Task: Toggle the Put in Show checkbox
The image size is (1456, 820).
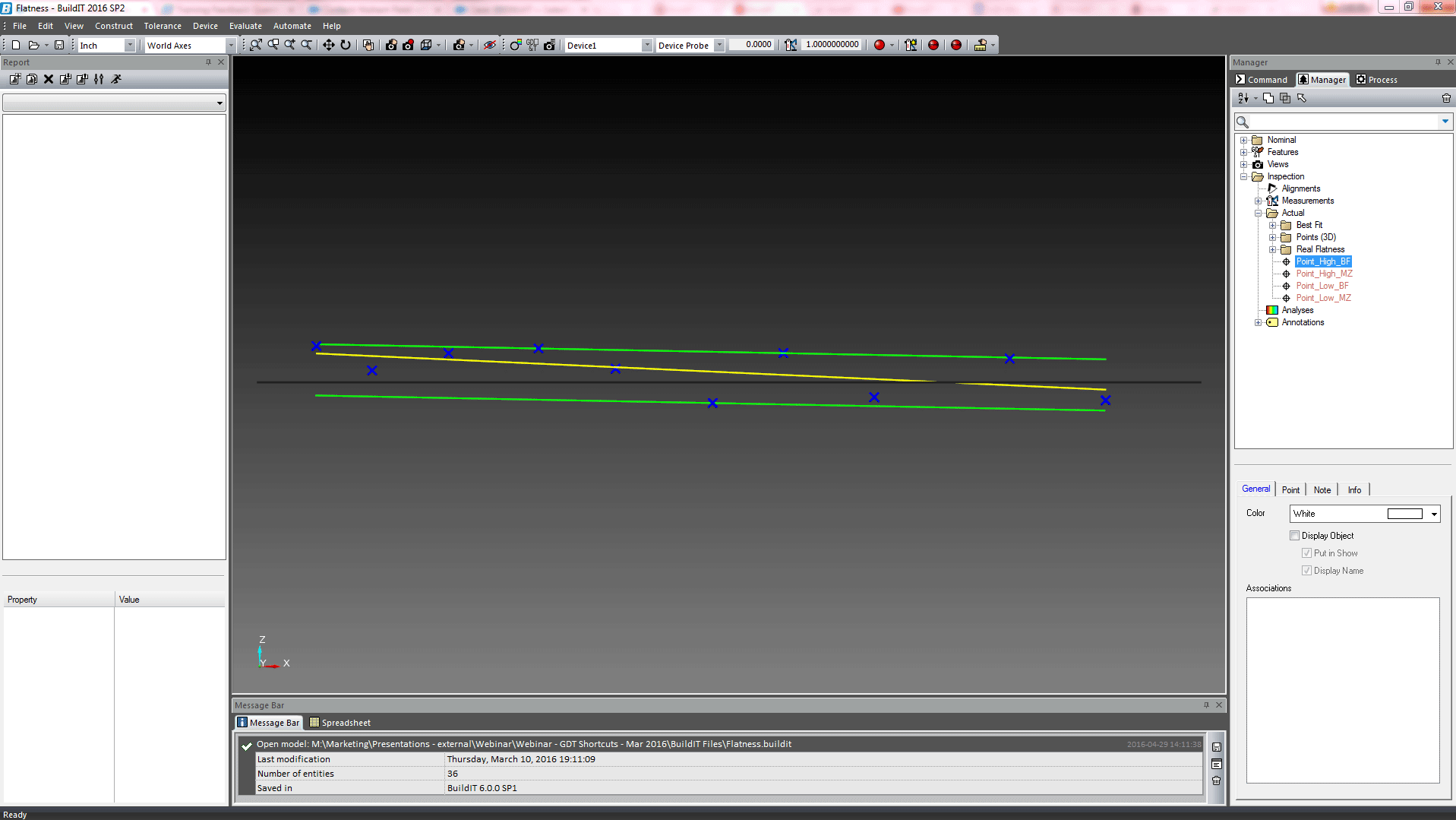Action: [1306, 553]
